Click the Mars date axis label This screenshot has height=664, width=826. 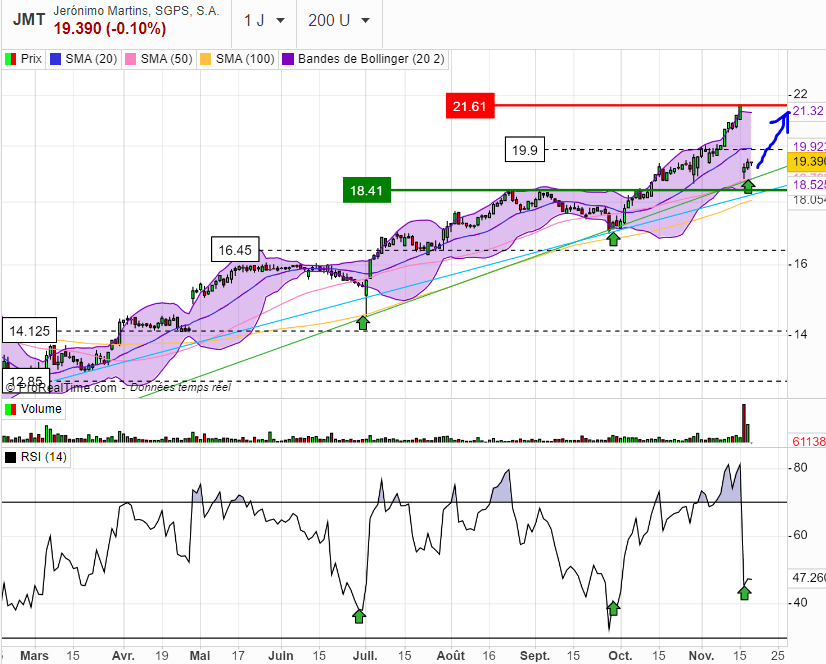coord(34,656)
